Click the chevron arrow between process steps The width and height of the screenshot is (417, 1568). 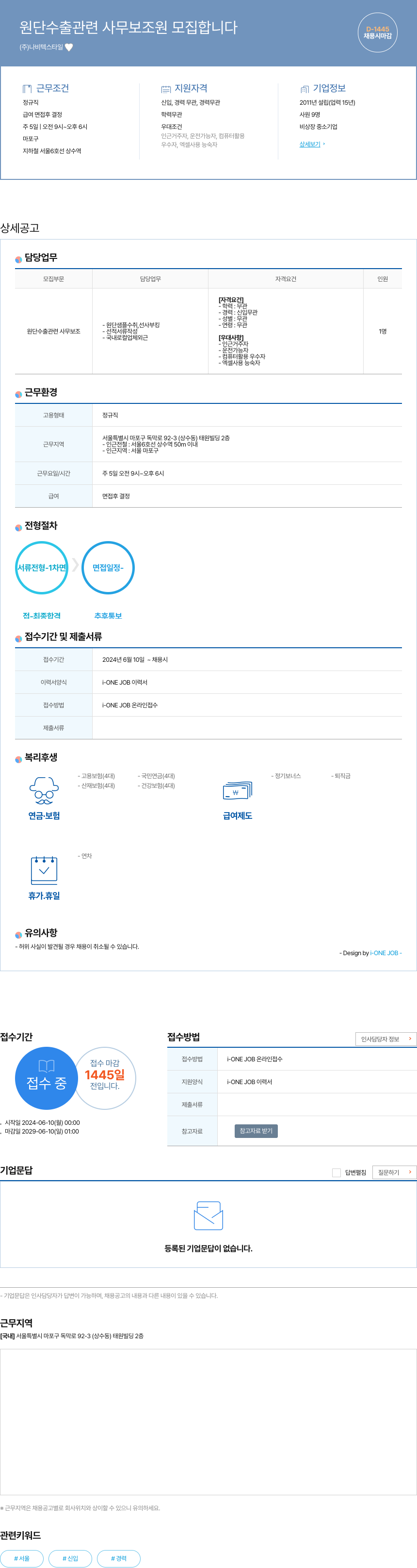point(75,565)
